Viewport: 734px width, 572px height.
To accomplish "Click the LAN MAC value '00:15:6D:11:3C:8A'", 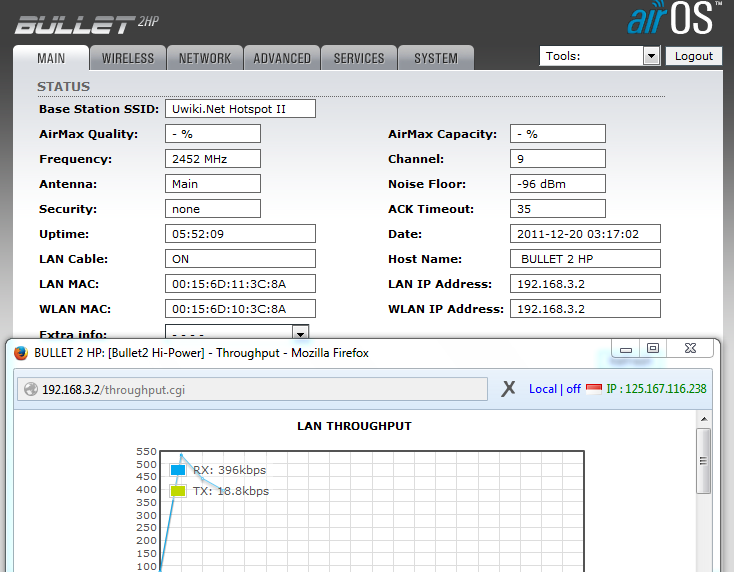I will [240, 284].
